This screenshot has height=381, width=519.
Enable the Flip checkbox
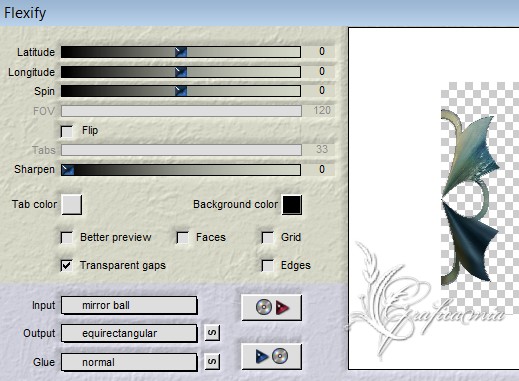click(67, 131)
